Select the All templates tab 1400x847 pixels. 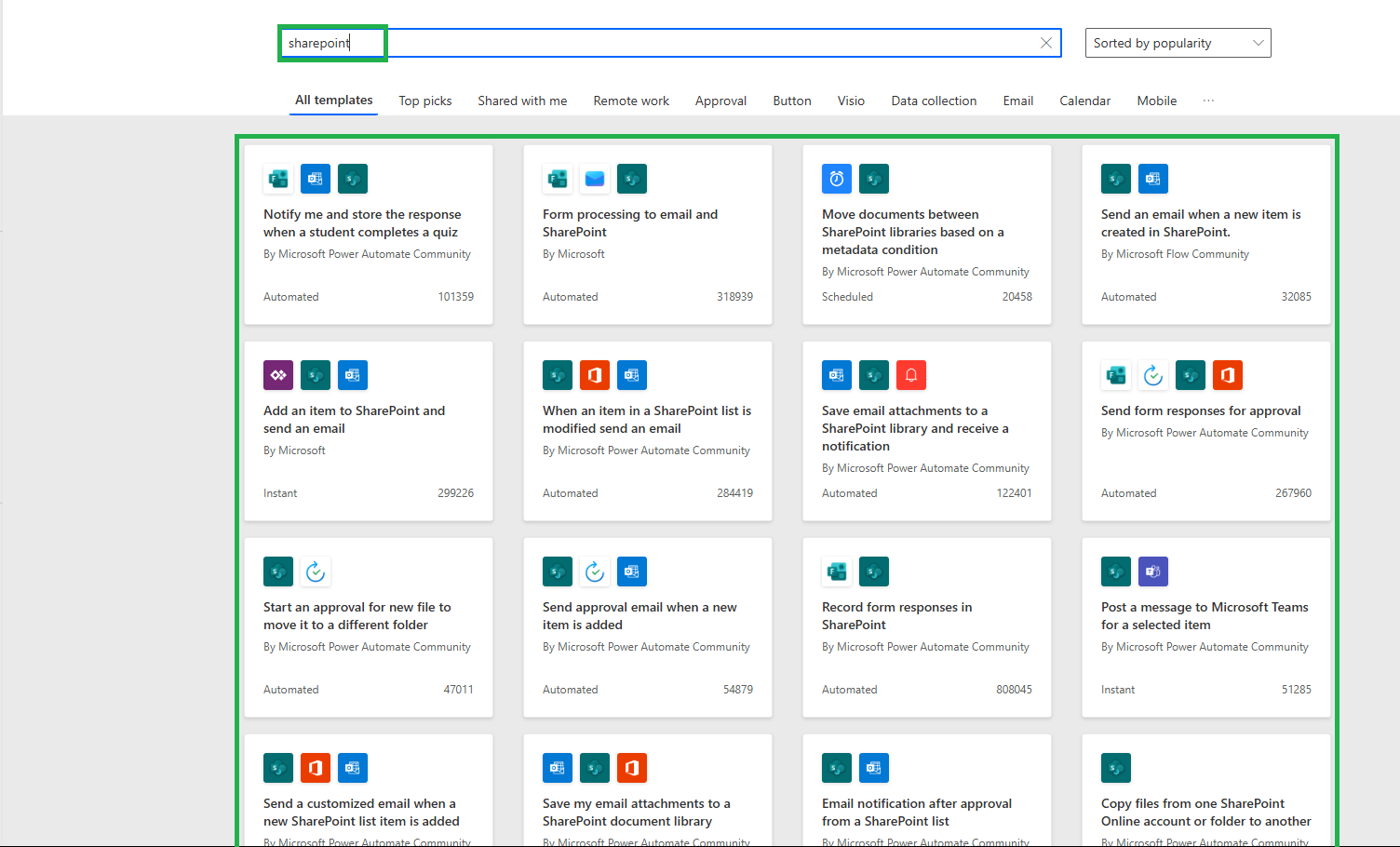point(334,101)
